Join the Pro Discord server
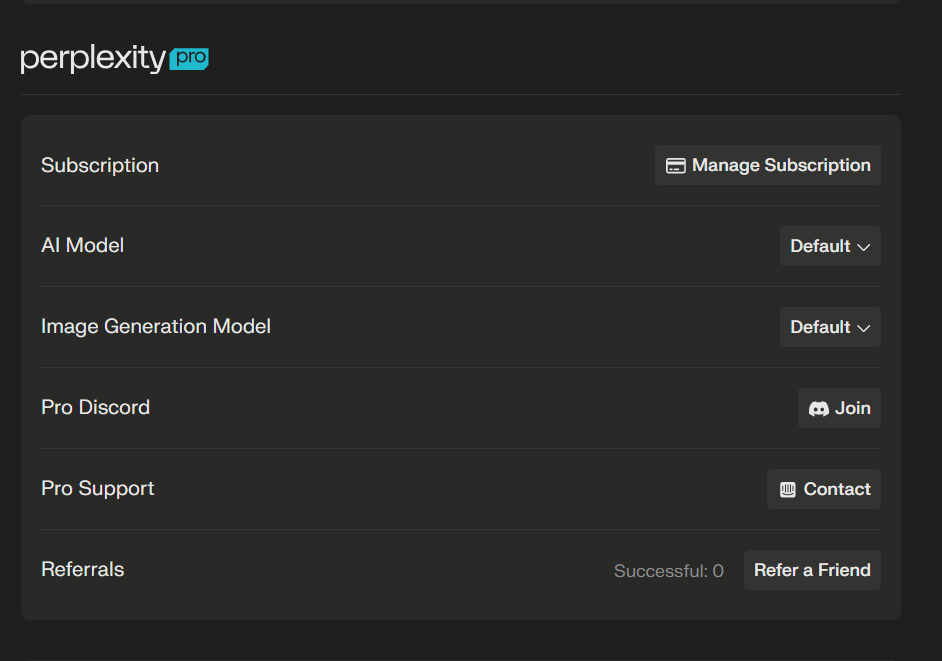The image size is (942, 661). [x=839, y=408]
